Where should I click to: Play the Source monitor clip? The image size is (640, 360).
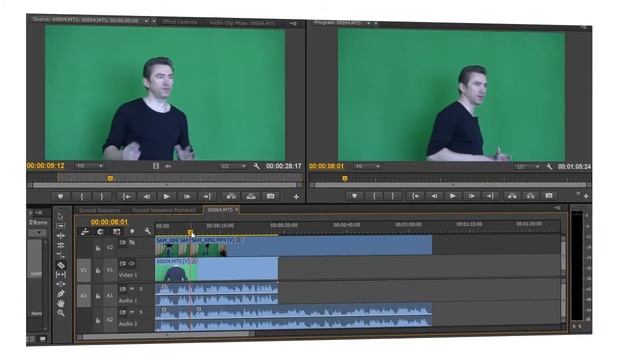pos(167,196)
